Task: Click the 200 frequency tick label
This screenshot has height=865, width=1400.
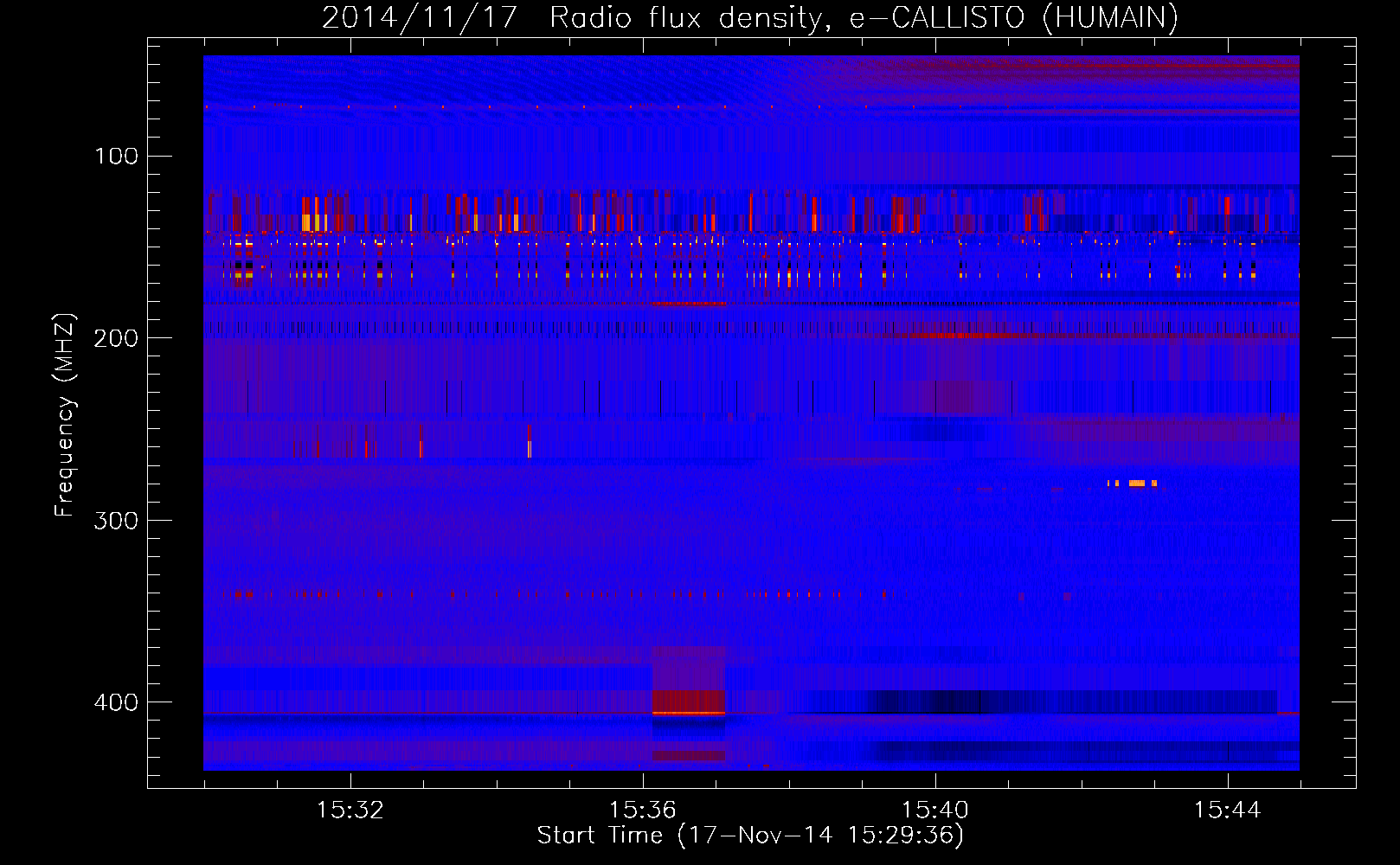Action: coord(116,338)
